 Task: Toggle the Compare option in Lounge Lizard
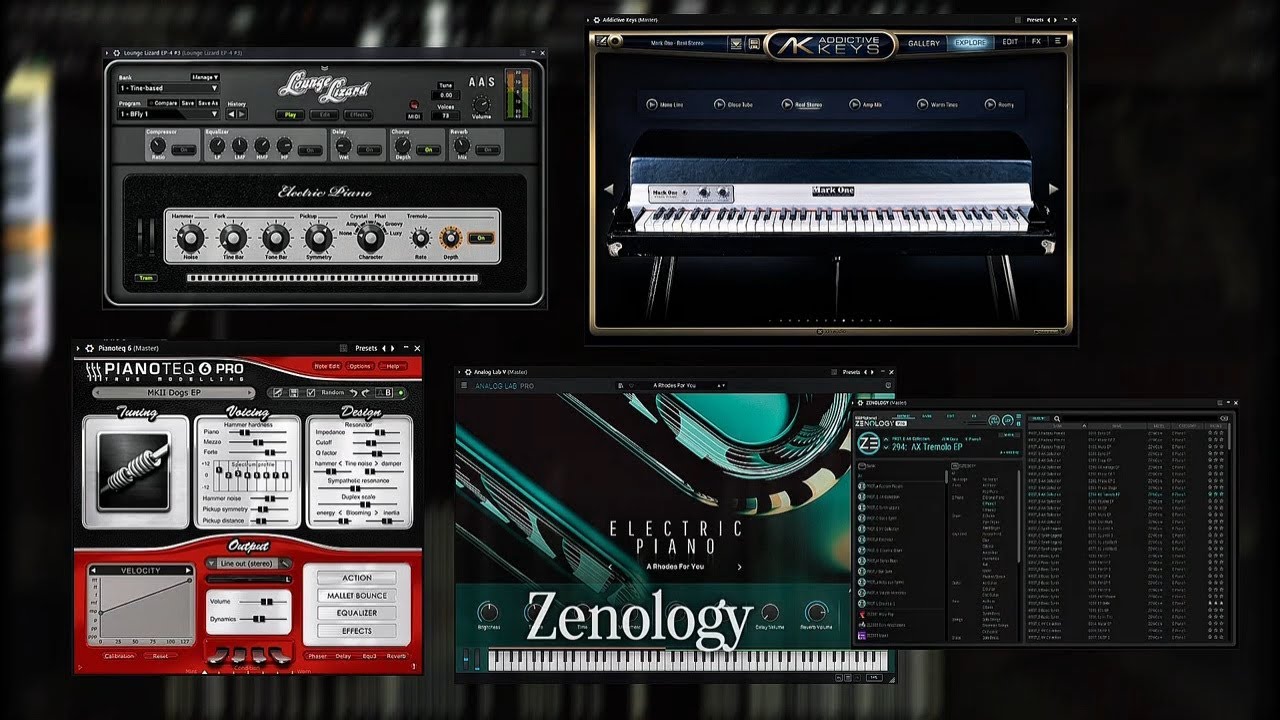pos(163,103)
